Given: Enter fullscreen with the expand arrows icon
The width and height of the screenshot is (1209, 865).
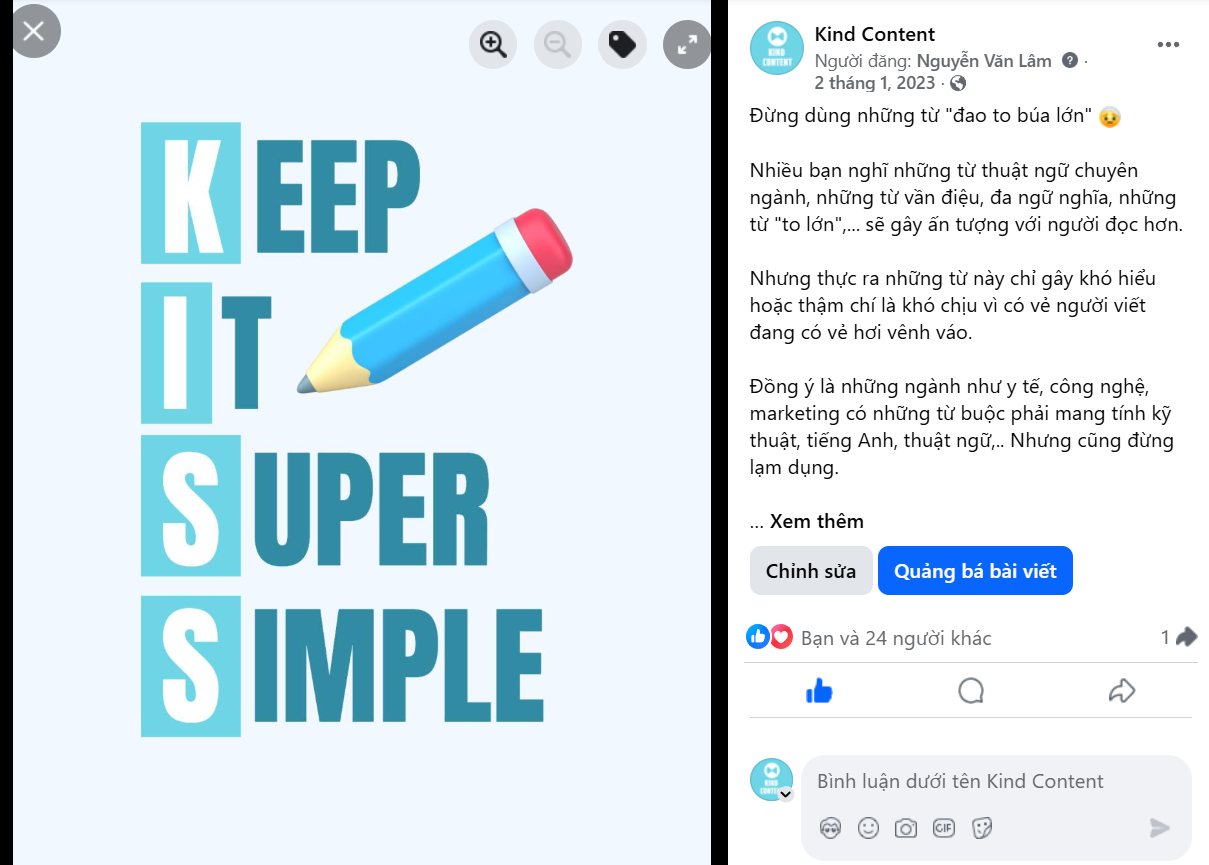Looking at the screenshot, I should [x=687, y=44].
